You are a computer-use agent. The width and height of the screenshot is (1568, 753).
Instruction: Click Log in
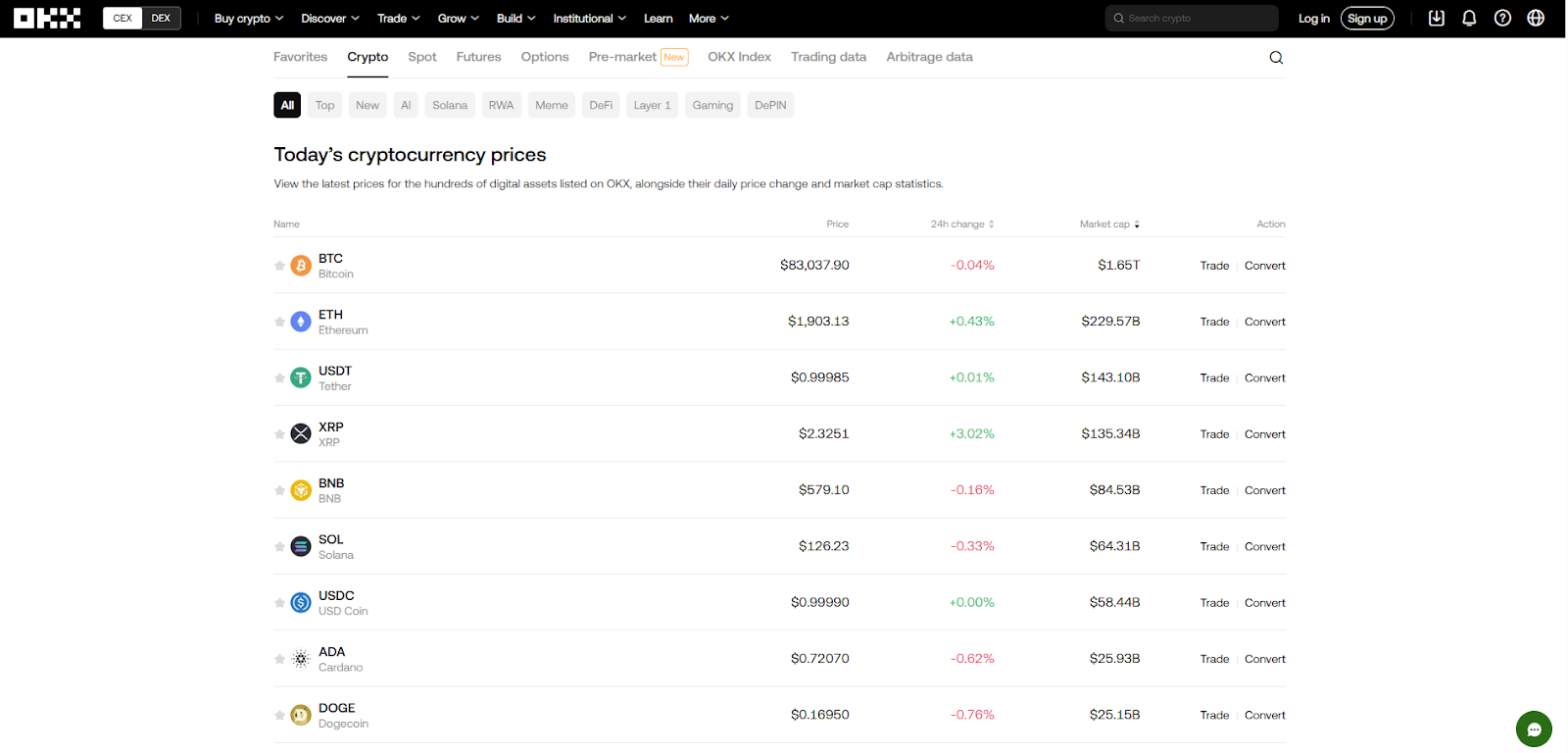pos(1314,18)
